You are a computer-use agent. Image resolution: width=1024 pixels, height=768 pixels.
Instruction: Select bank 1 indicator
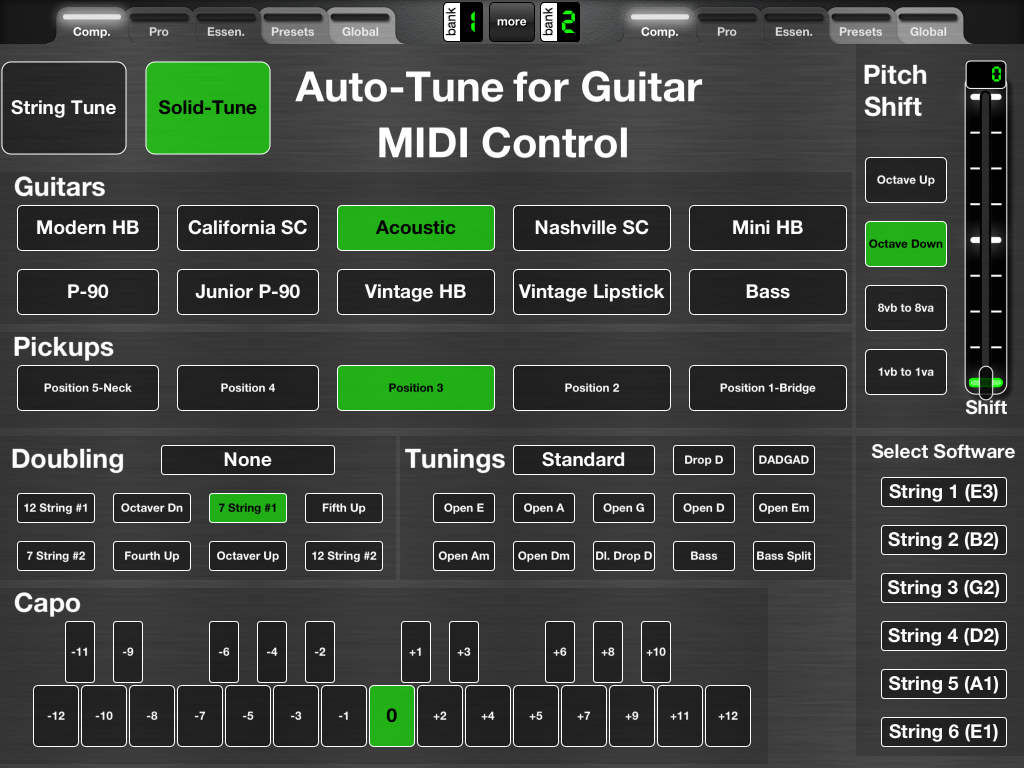click(x=463, y=22)
